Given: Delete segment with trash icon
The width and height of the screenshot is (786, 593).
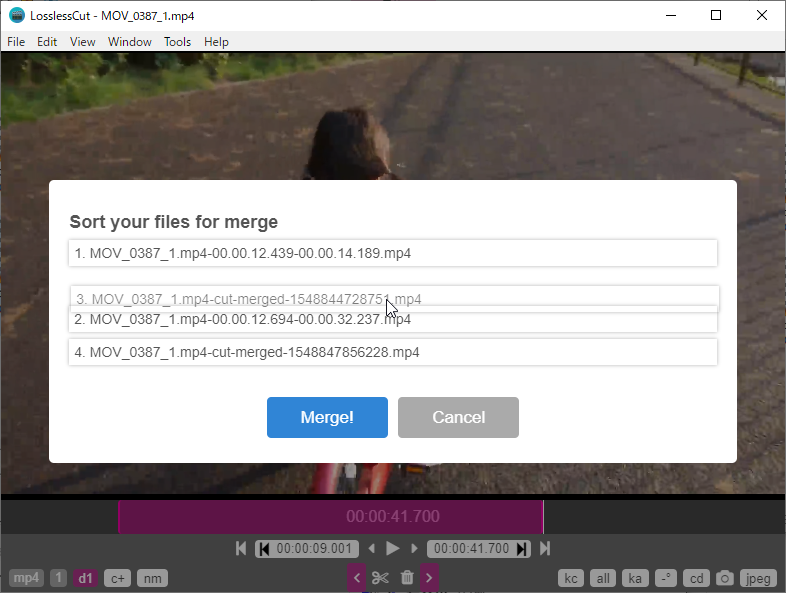Looking at the screenshot, I should [407, 578].
